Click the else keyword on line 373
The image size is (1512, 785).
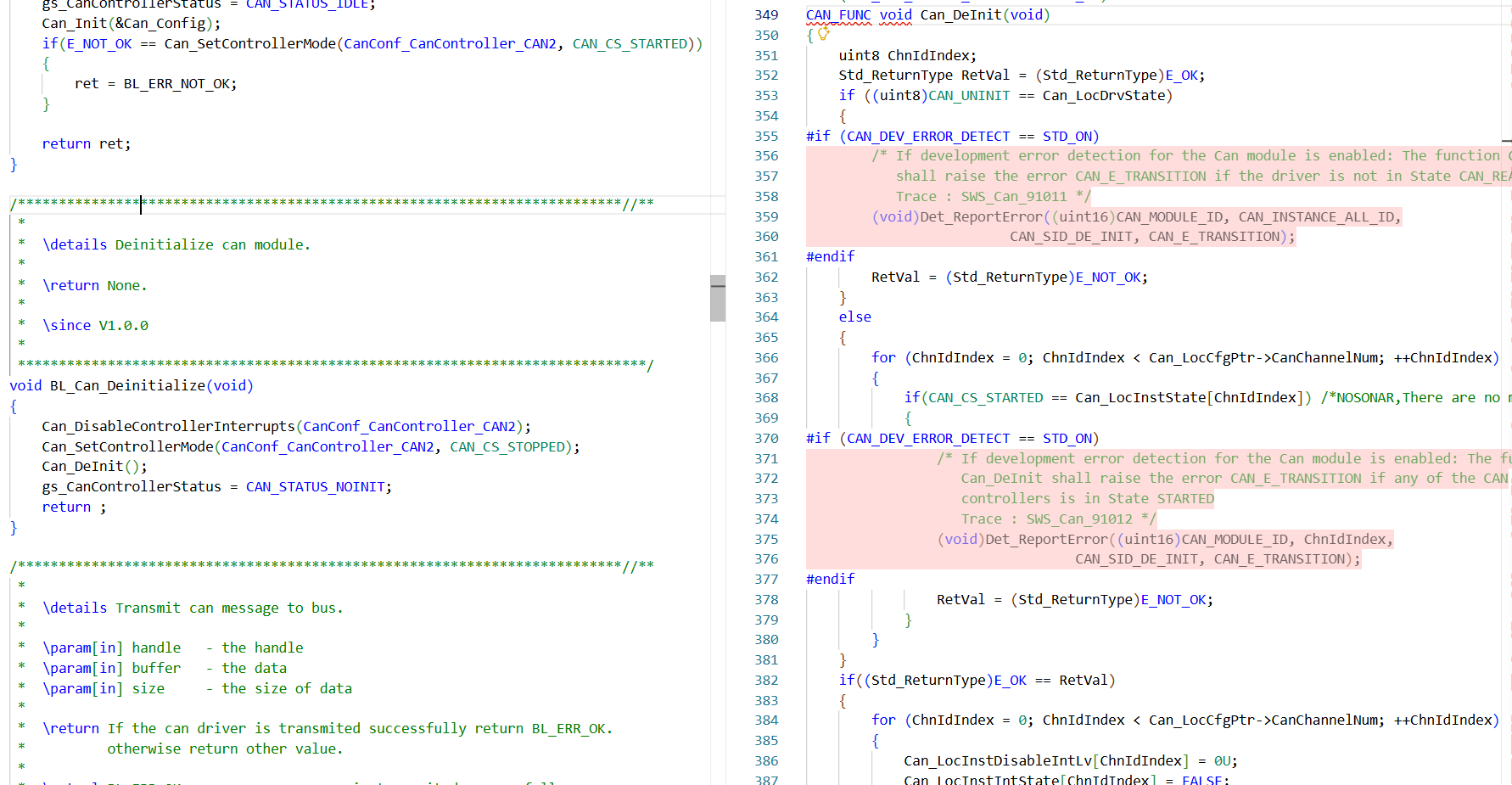pyautogui.click(x=855, y=317)
